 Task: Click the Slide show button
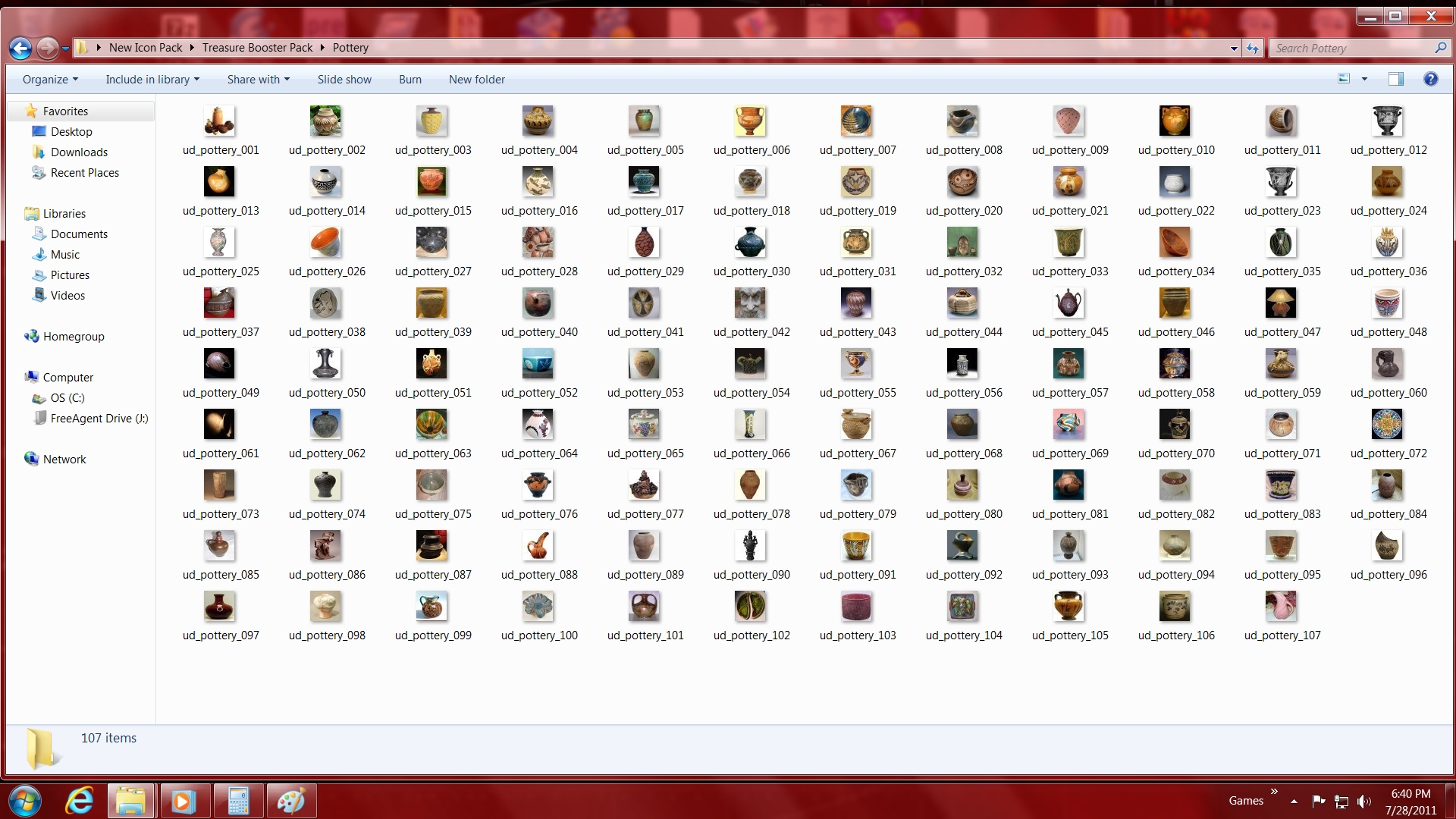pos(344,80)
